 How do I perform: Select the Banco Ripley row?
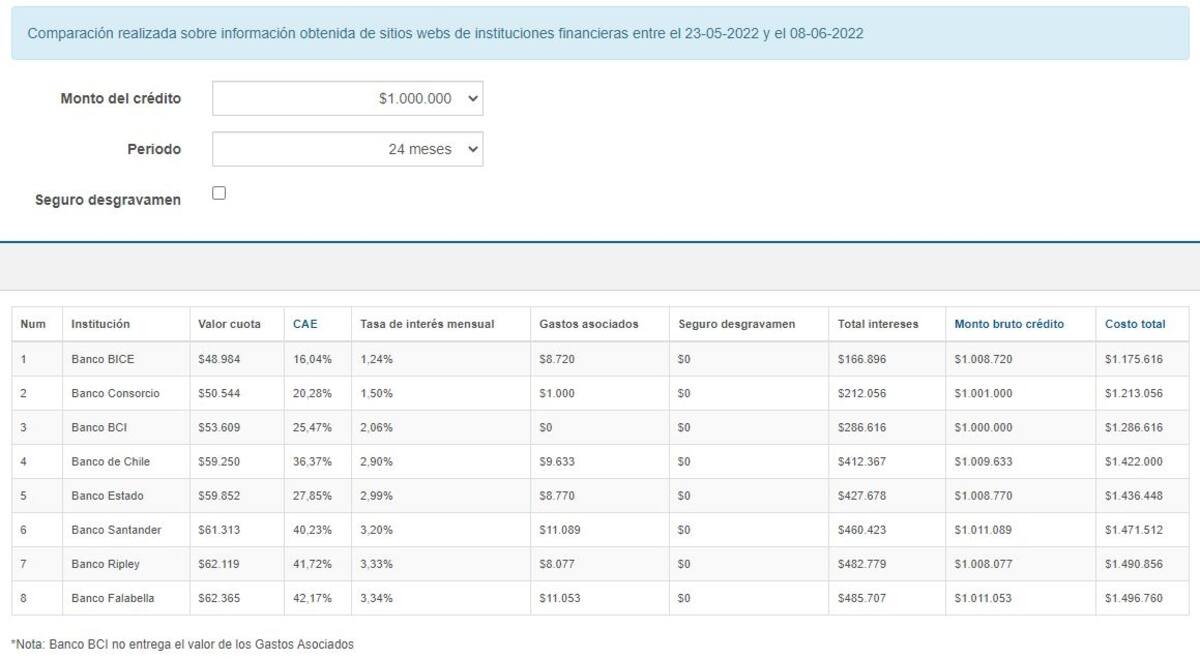pos(600,563)
